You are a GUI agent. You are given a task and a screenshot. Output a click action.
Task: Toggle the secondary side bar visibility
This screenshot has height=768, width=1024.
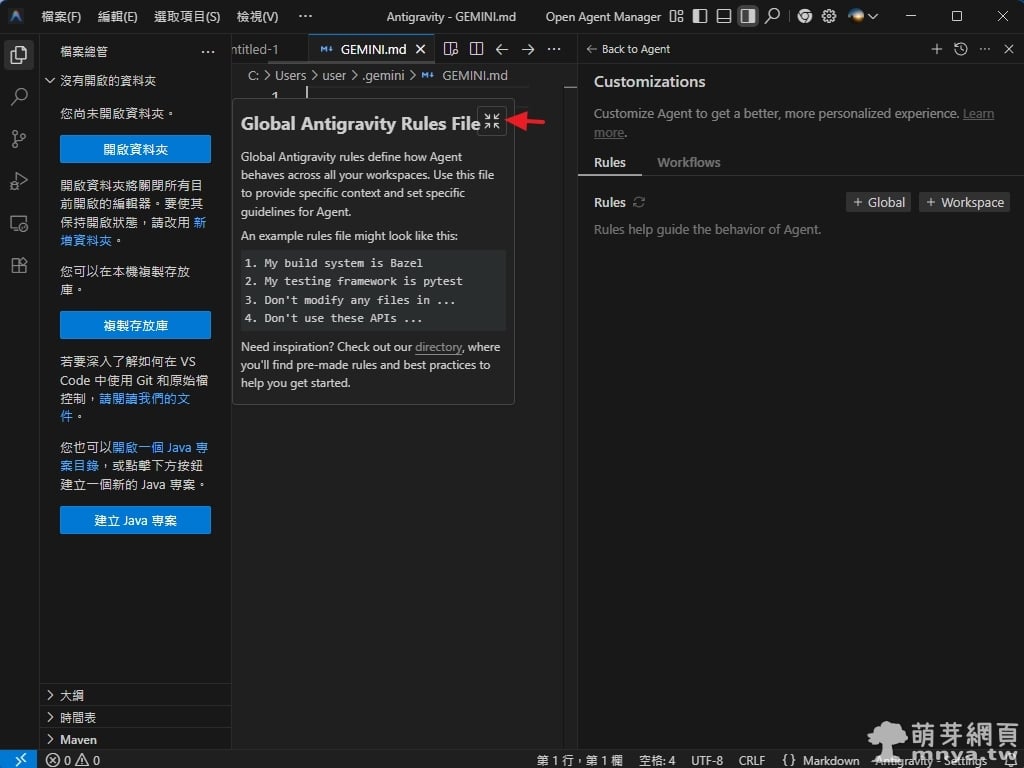click(747, 17)
